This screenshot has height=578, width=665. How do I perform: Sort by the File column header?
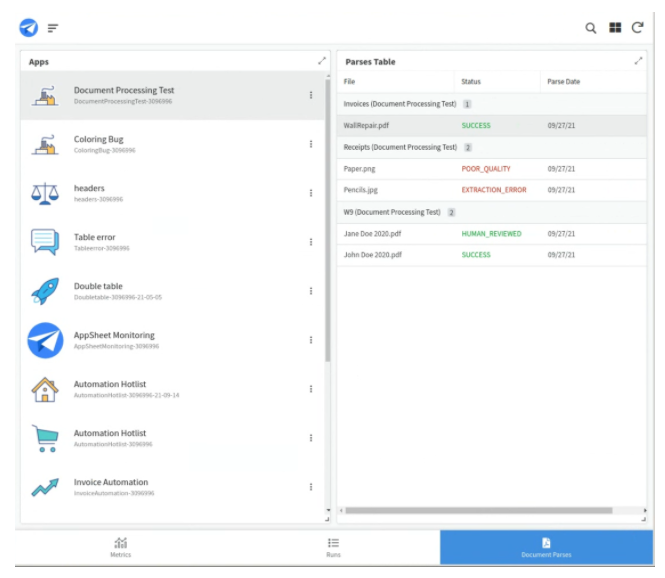pyautogui.click(x=349, y=81)
